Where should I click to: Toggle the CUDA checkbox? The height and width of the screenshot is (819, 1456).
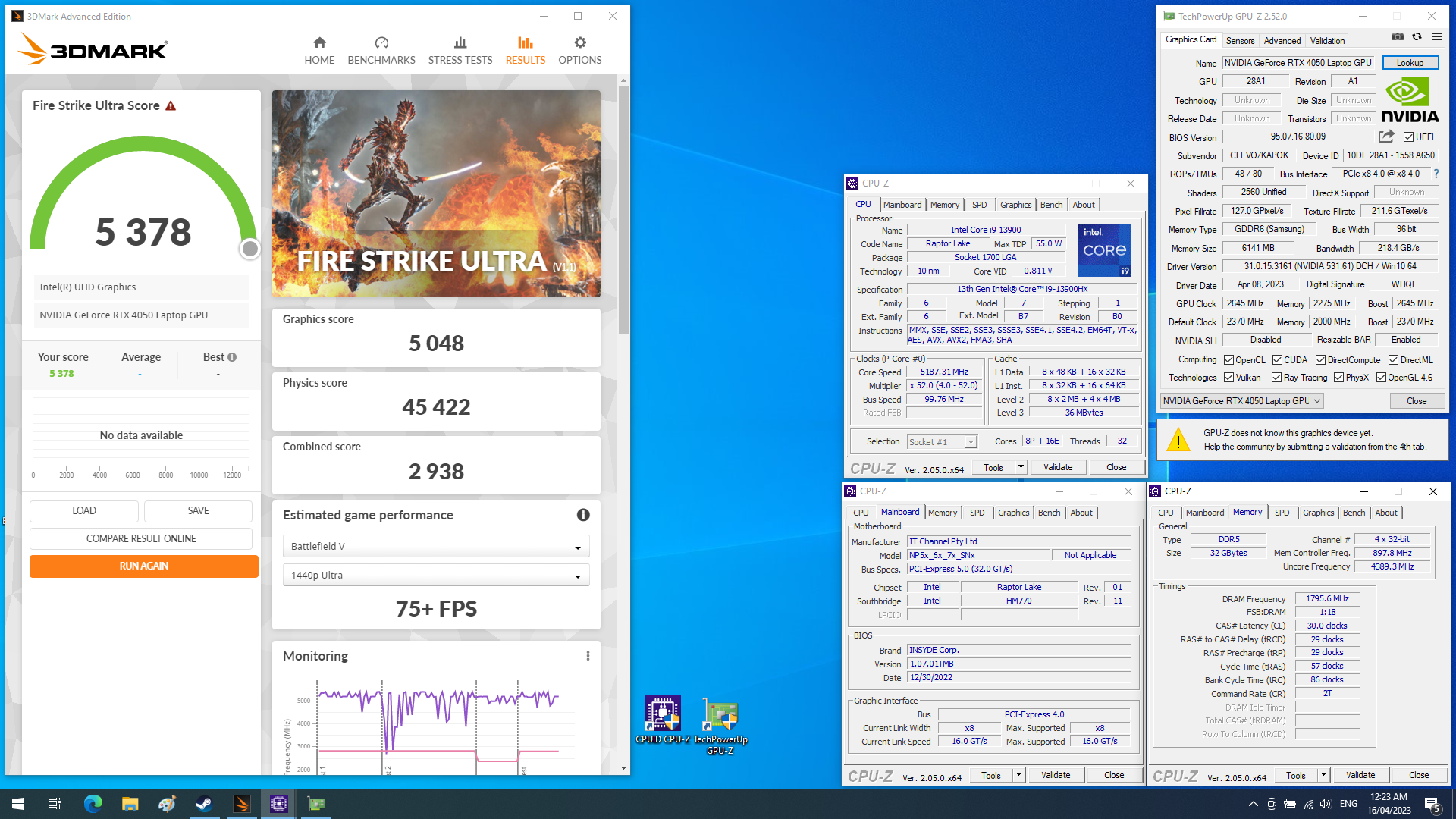click(1277, 360)
